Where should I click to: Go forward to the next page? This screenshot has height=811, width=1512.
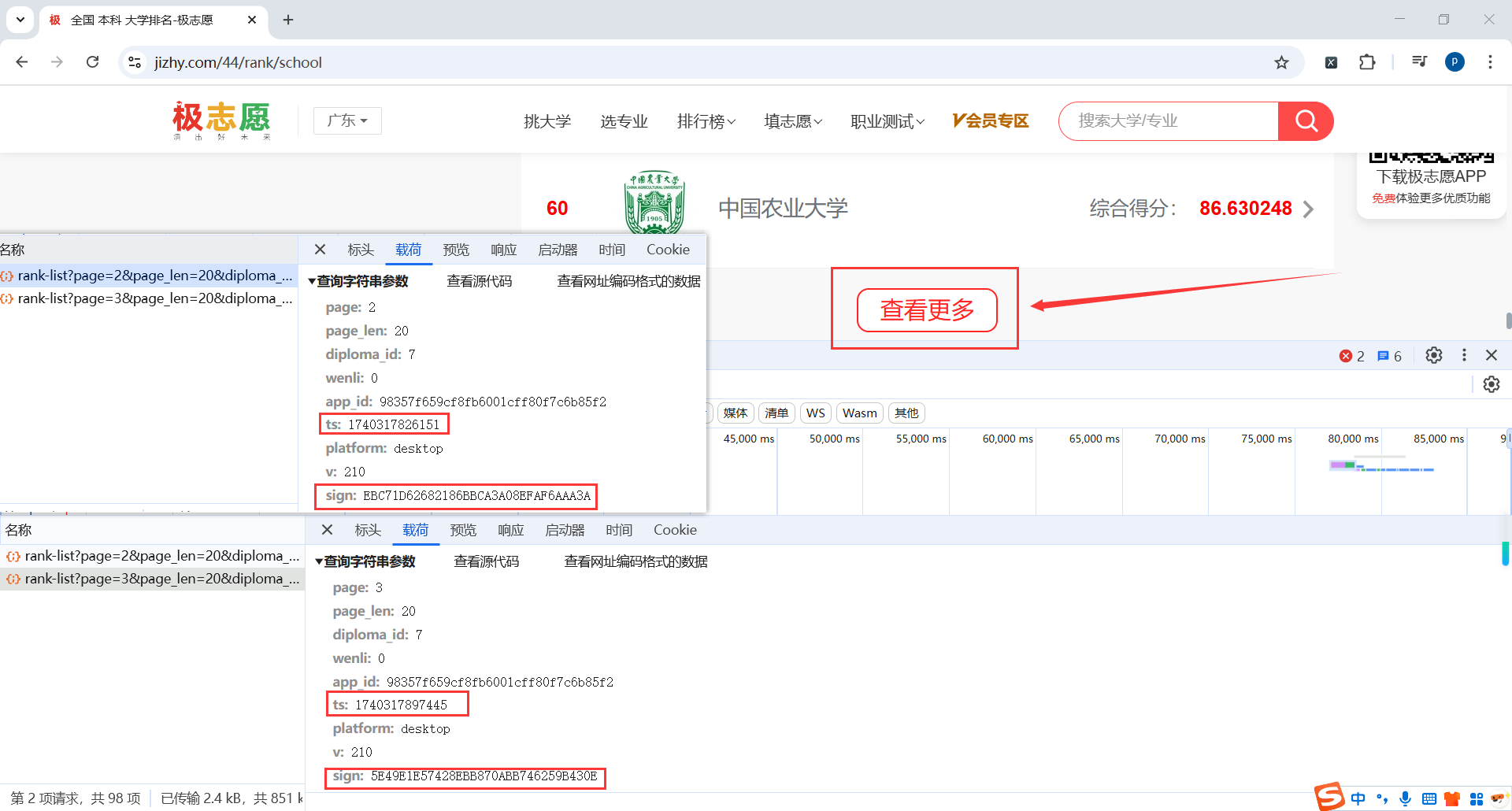[57, 62]
